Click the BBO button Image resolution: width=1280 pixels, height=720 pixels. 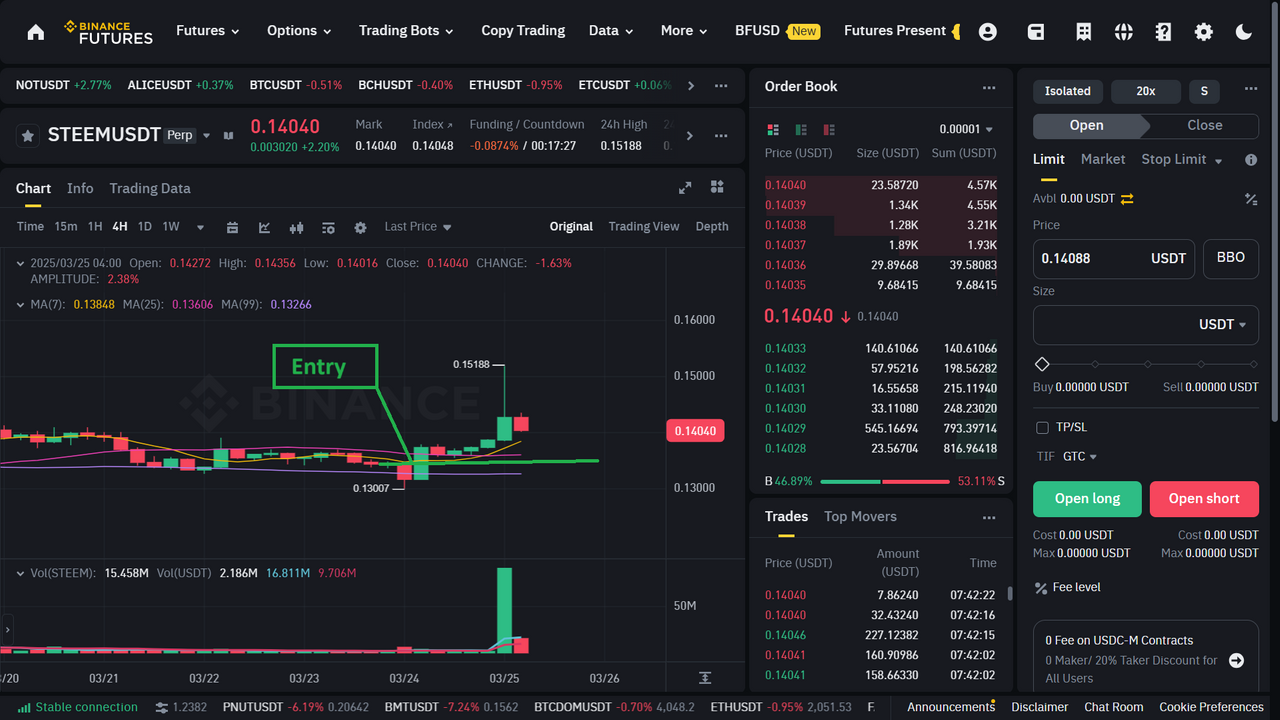tap(1231, 258)
